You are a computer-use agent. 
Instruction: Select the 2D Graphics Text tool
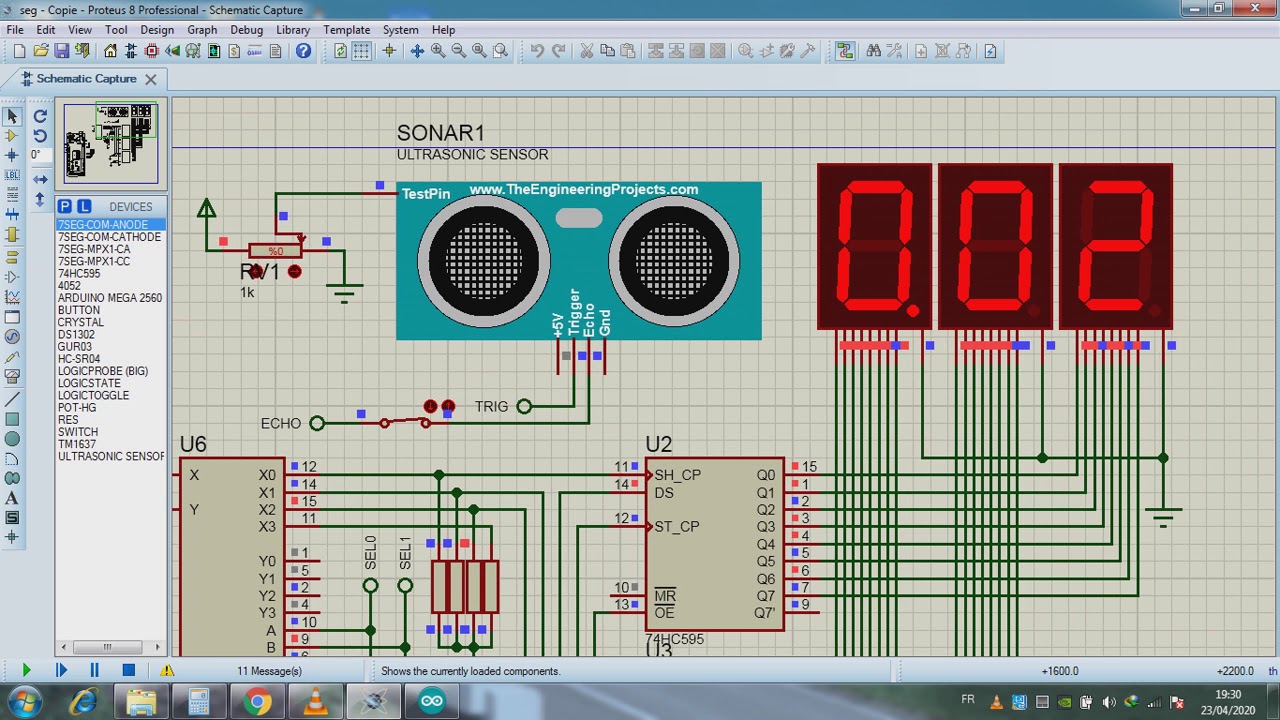(12, 498)
